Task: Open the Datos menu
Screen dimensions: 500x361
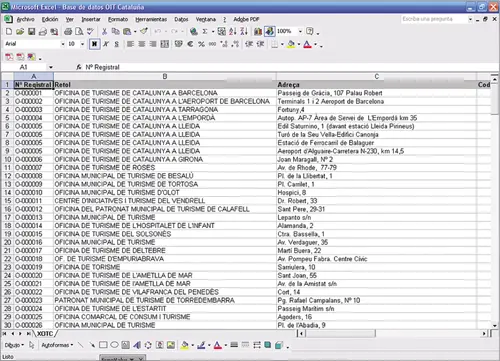Action: click(181, 19)
